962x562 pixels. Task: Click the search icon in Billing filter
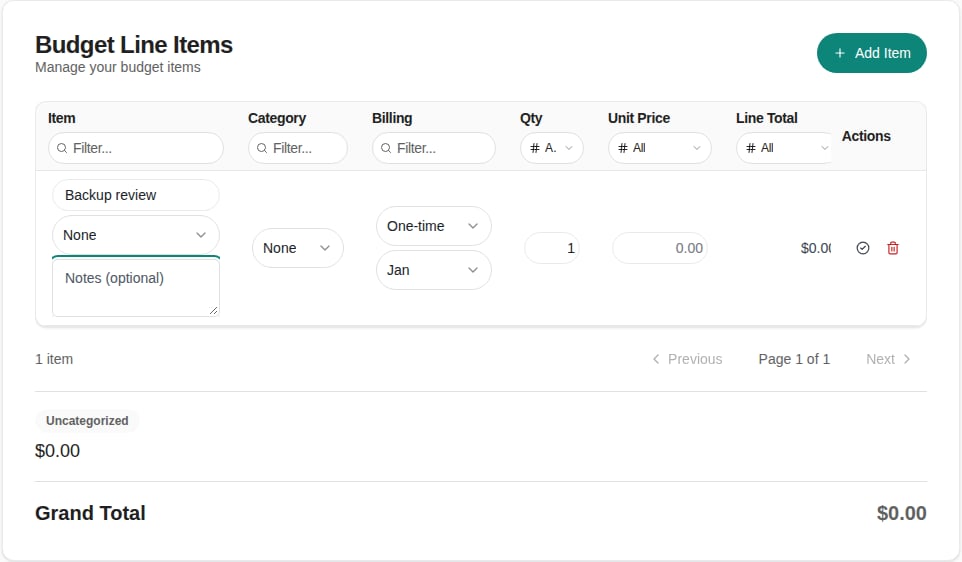pos(386,148)
